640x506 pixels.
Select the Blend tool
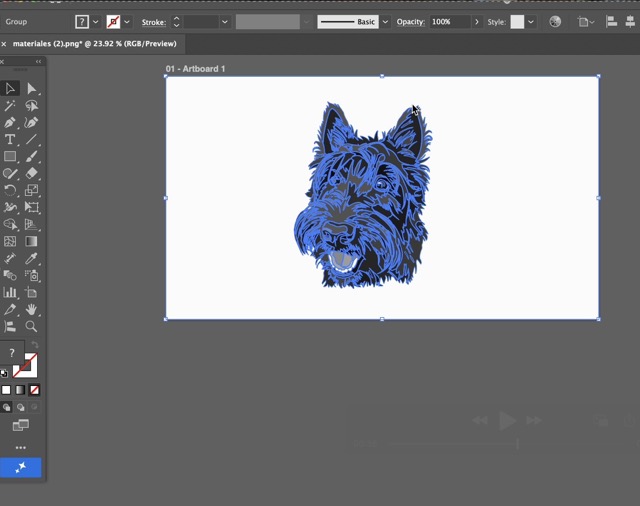(10, 275)
